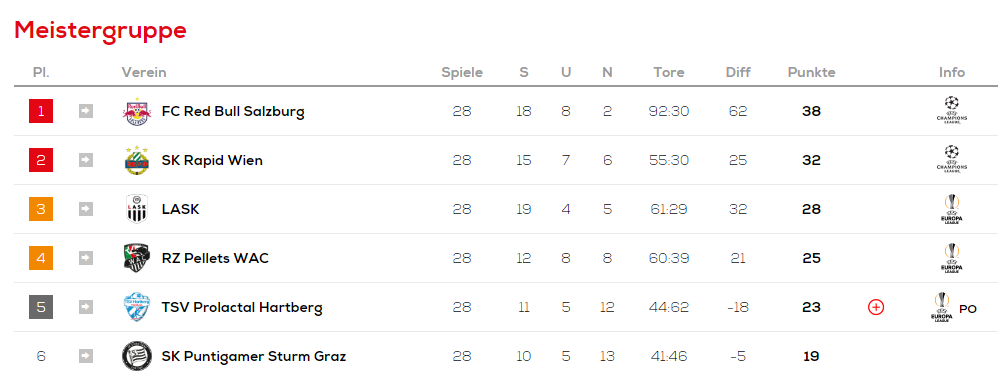Click the red plus icon in Hartberg row
Screen dimensions: 1008x389
(876, 307)
